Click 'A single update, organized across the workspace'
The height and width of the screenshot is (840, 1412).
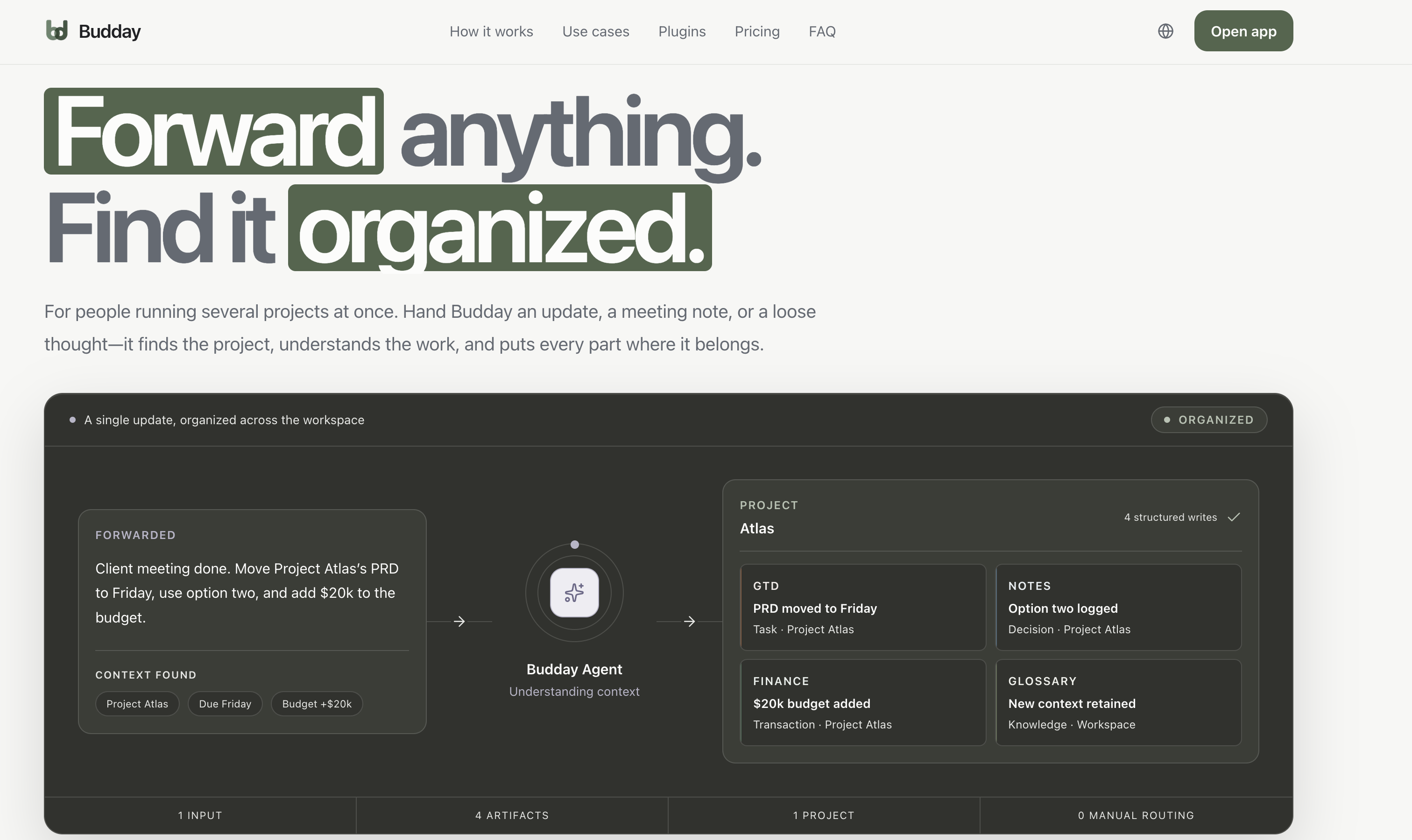pos(224,420)
